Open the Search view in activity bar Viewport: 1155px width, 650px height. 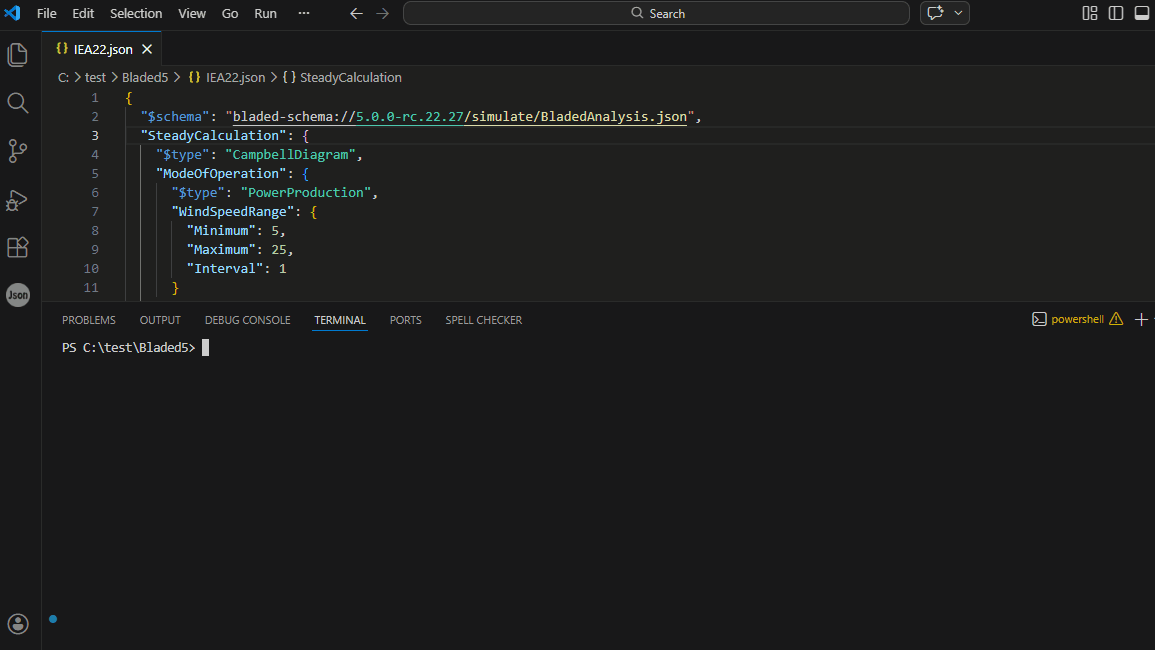coord(18,103)
